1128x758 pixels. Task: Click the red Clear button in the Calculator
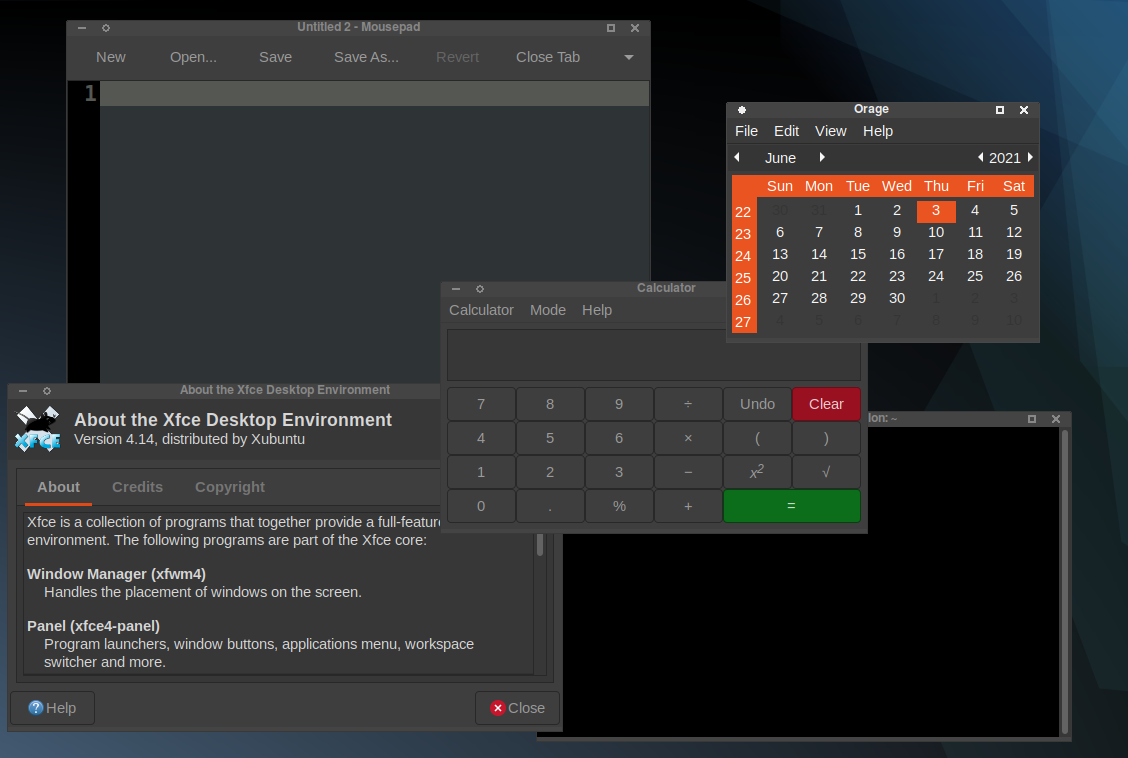pyautogui.click(x=826, y=404)
